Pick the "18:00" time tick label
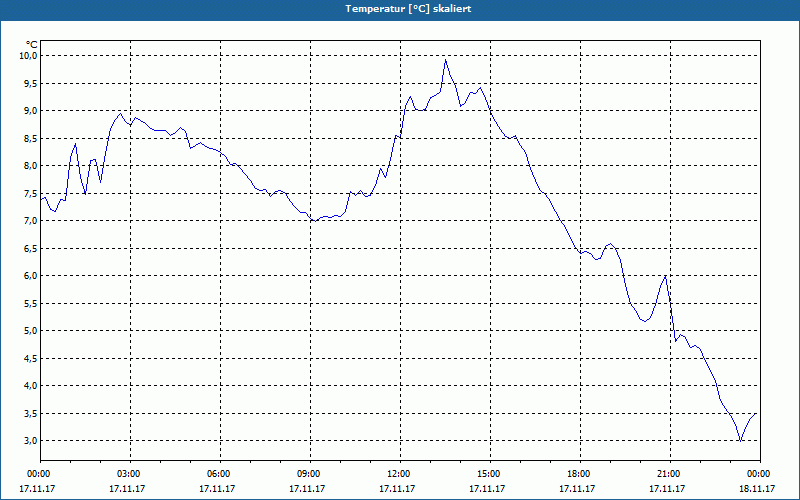 coord(580,474)
